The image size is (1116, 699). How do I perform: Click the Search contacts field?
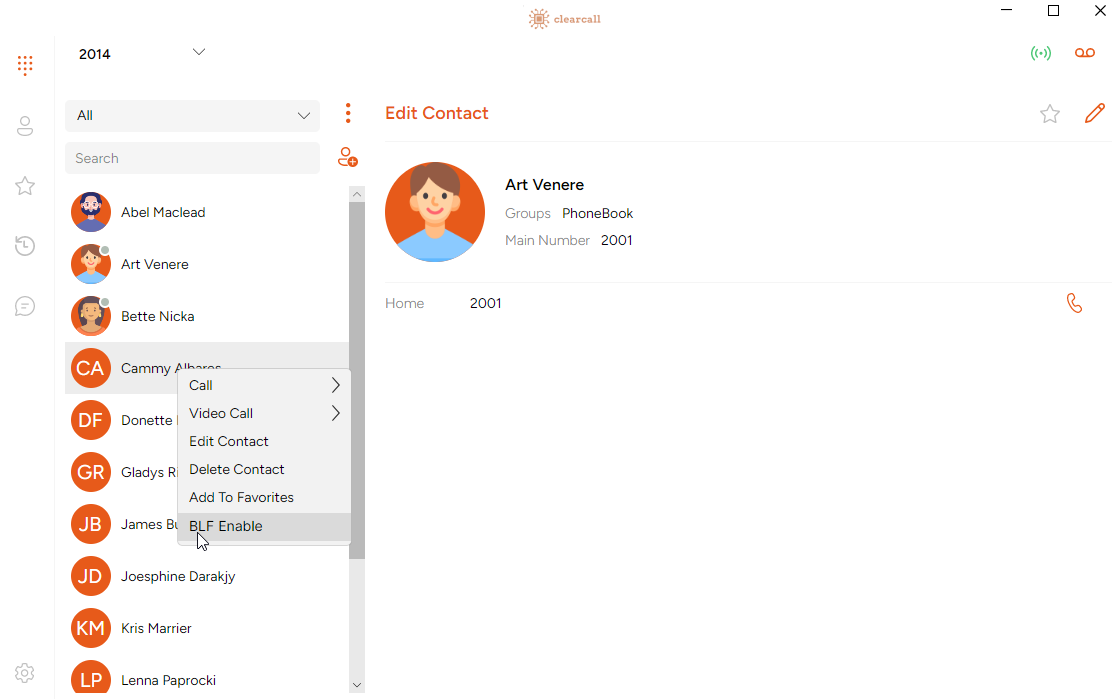pyautogui.click(x=192, y=158)
